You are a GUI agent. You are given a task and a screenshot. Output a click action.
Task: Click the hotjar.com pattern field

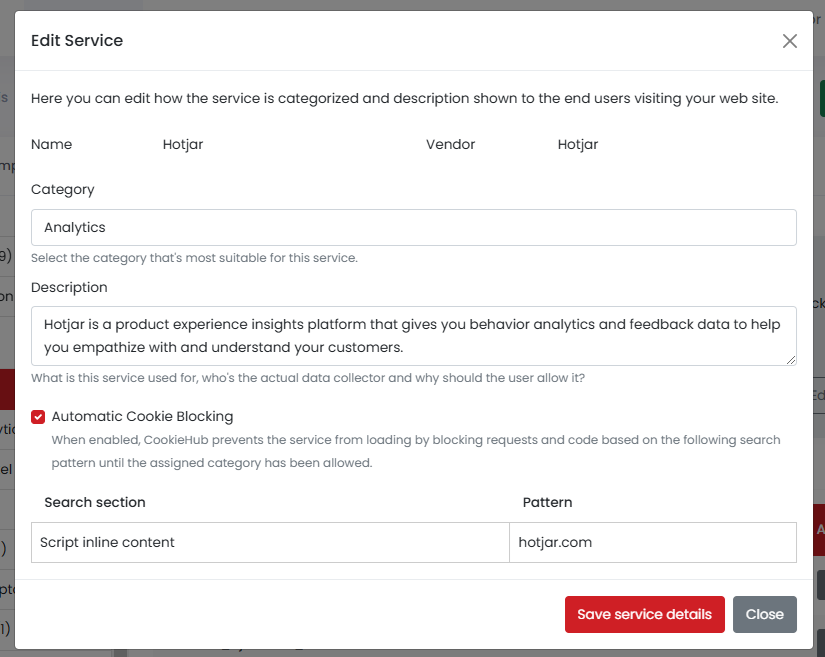[x=652, y=543]
